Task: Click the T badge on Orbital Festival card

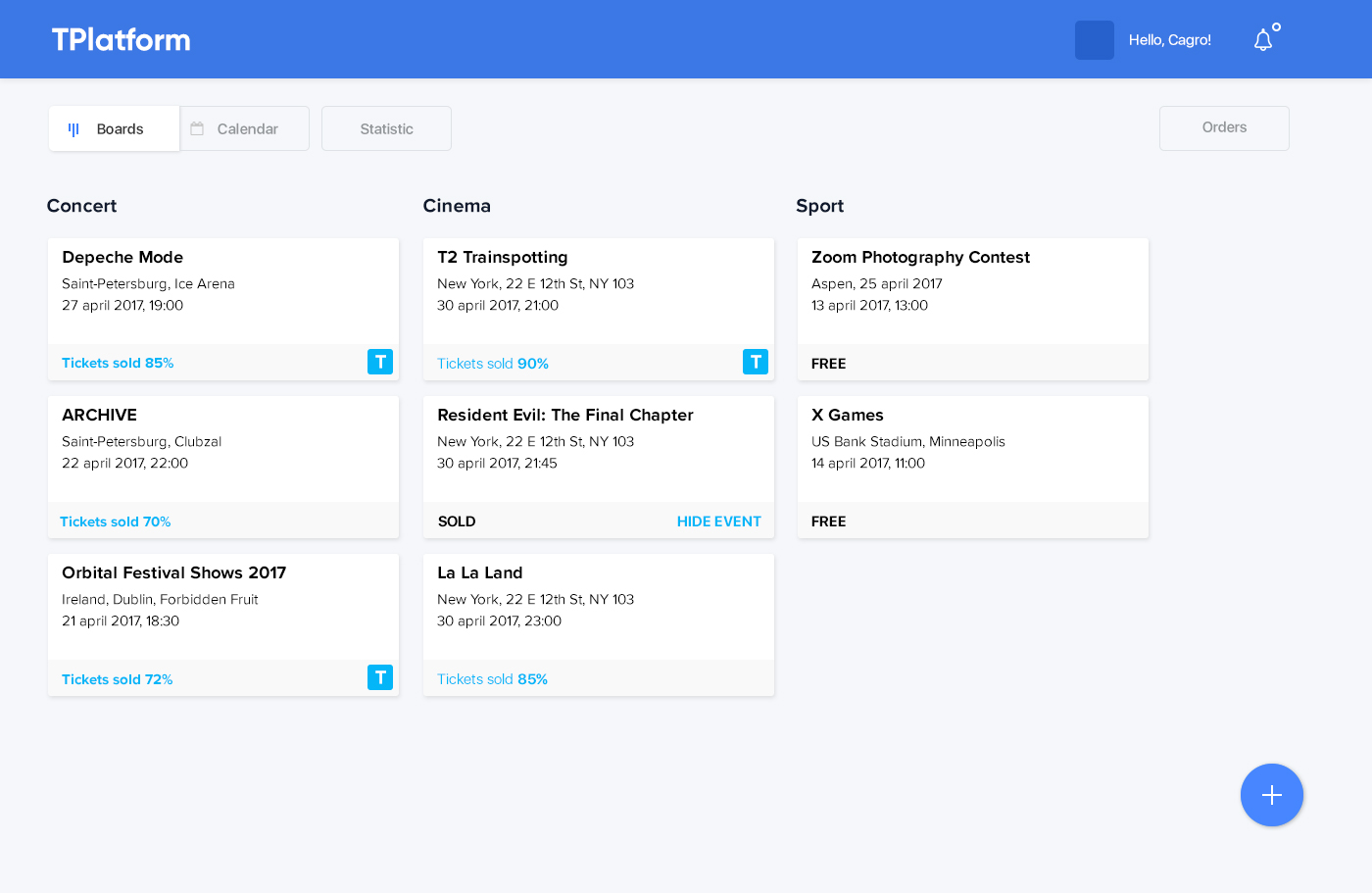Action: tap(380, 677)
